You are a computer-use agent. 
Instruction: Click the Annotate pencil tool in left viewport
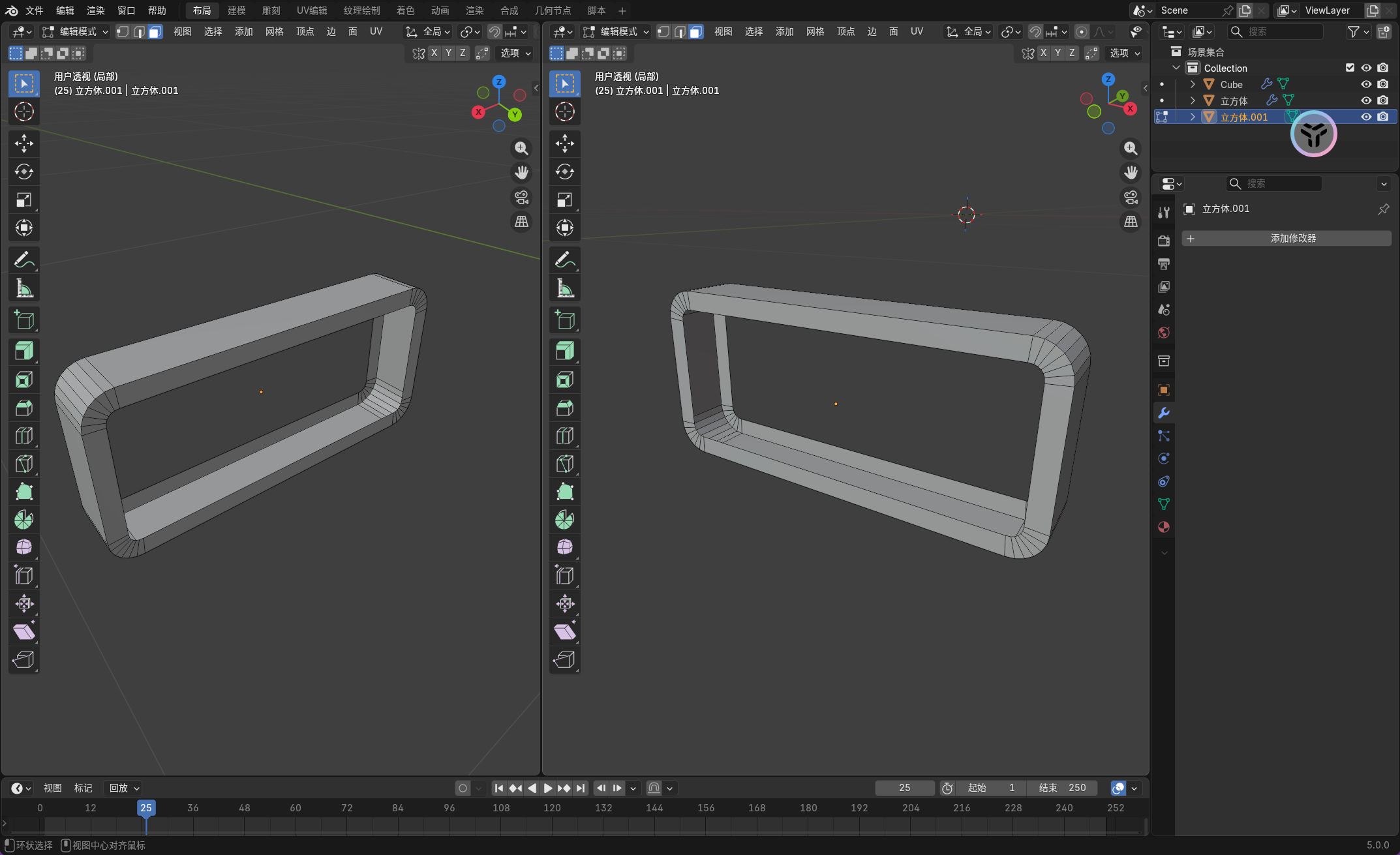pos(24,260)
